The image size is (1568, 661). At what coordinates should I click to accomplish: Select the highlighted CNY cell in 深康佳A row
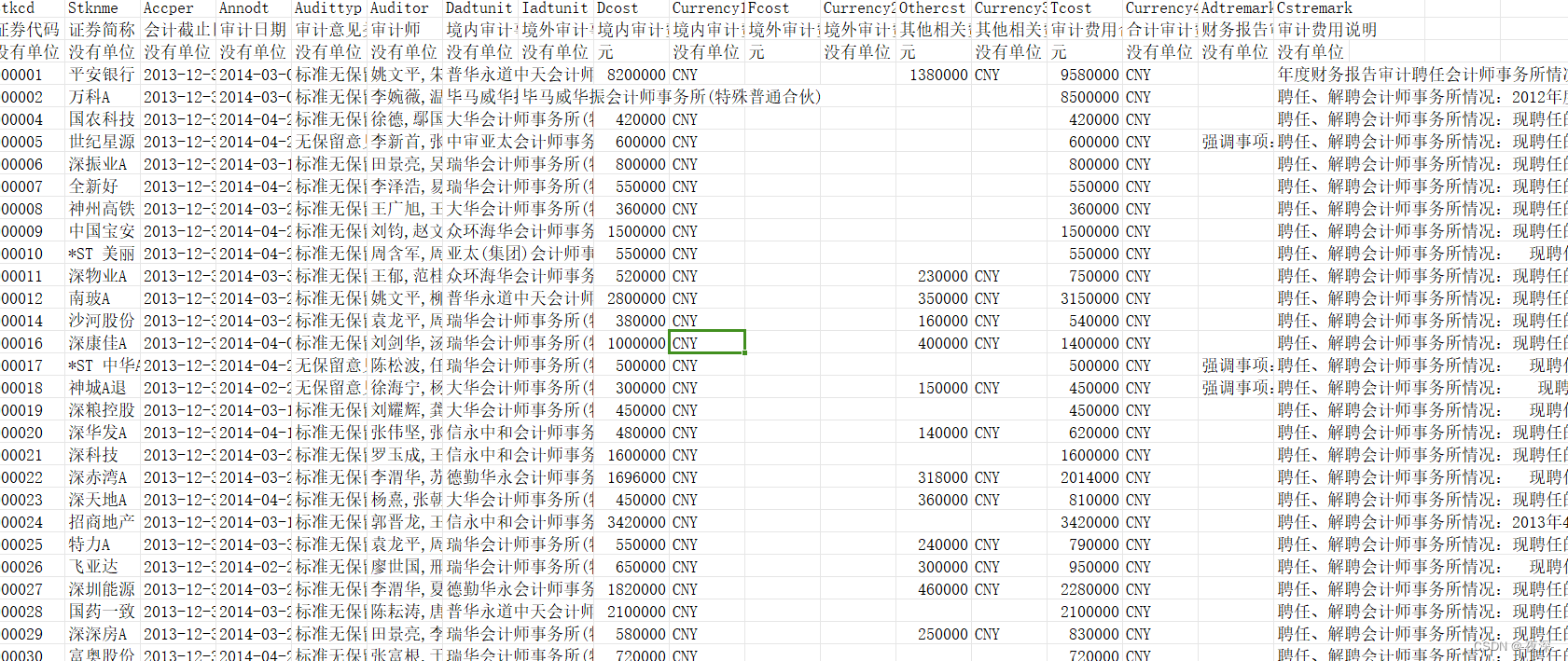pos(707,343)
